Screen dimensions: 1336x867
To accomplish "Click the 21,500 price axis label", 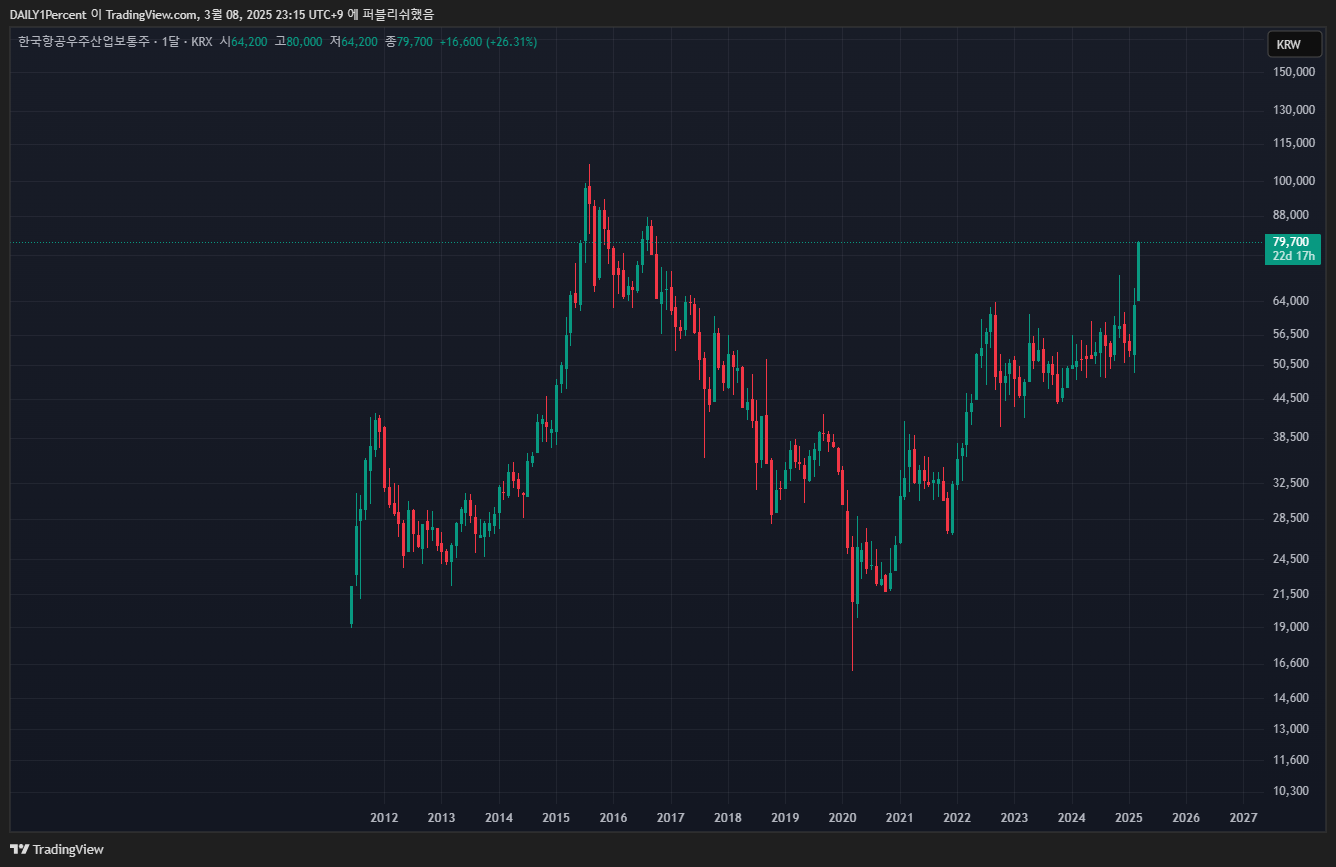I will pyautogui.click(x=1289, y=594).
